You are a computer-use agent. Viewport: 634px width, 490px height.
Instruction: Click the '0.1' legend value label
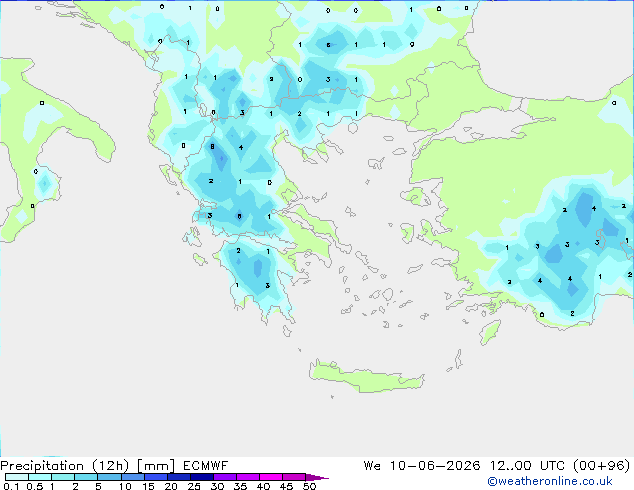pos(10,486)
